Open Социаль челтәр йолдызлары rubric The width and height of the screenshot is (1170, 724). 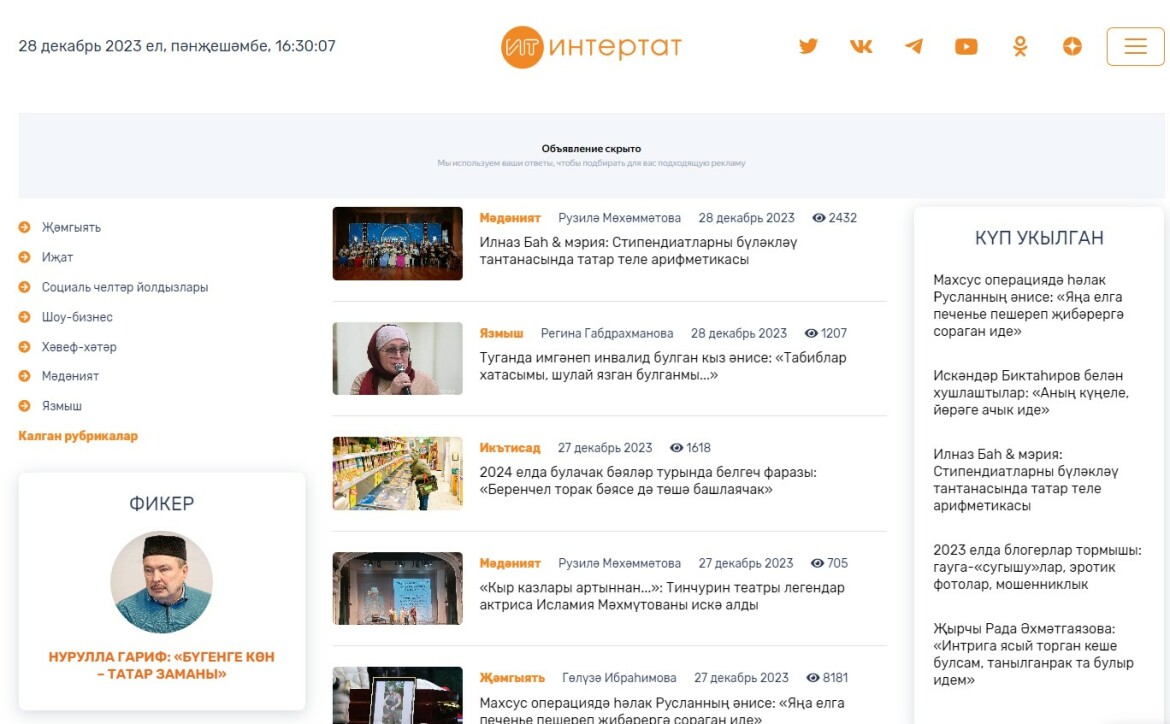click(x=124, y=287)
